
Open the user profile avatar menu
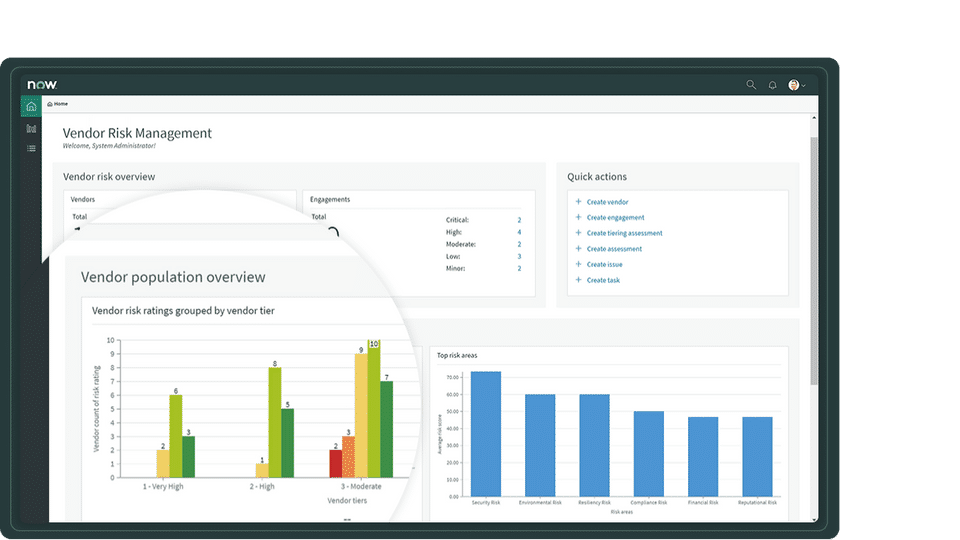[x=796, y=85]
